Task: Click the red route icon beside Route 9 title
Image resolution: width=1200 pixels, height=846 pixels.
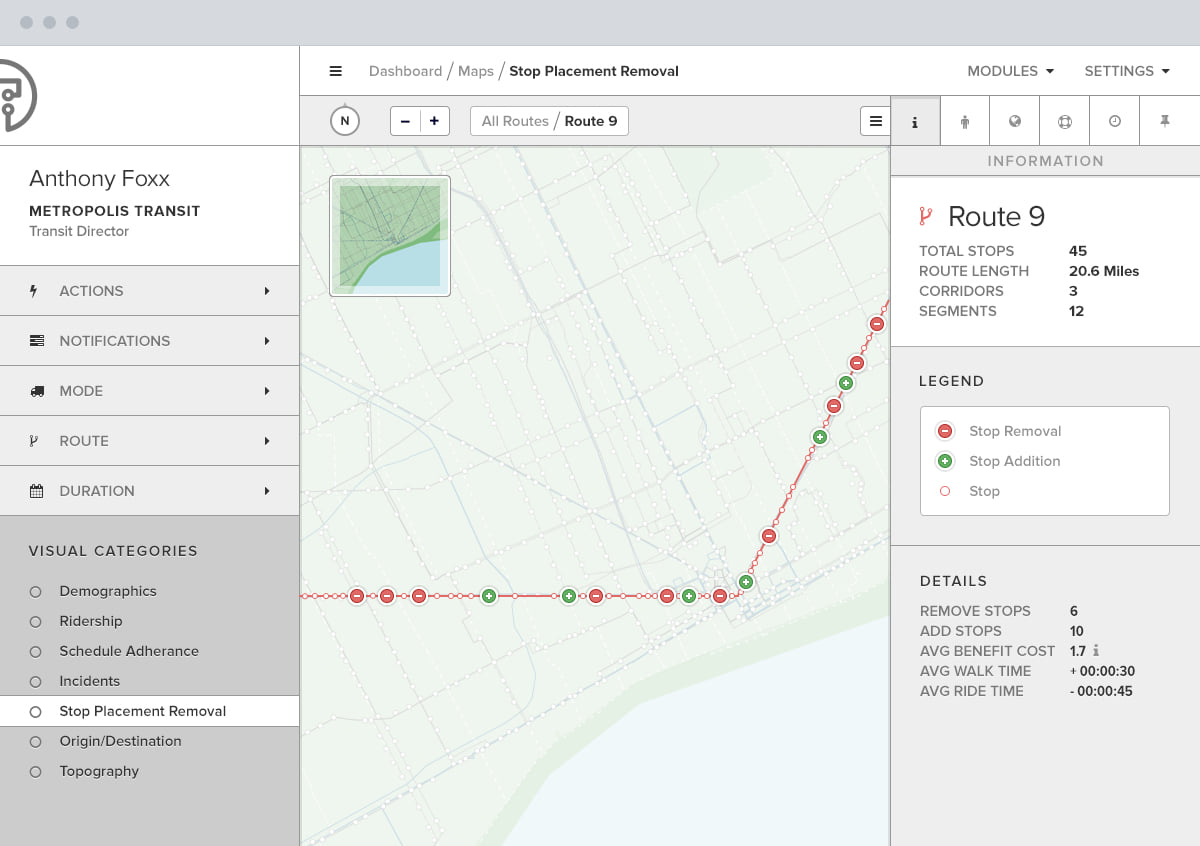Action: pos(926,216)
